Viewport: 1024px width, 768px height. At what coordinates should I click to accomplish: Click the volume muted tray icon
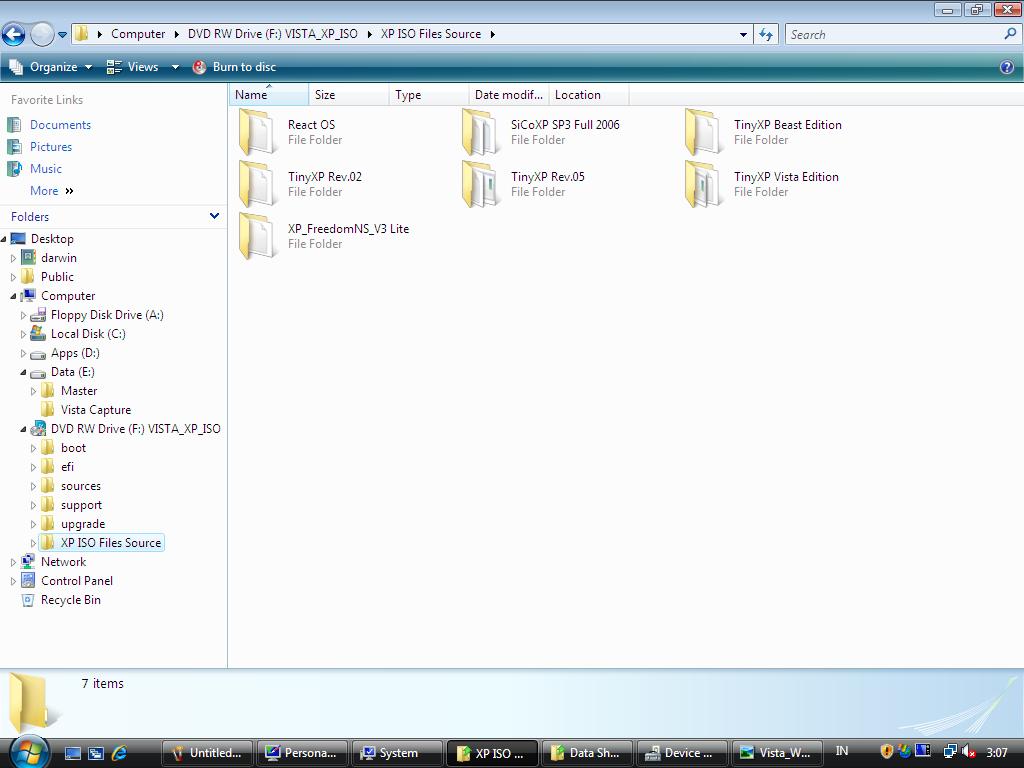968,752
